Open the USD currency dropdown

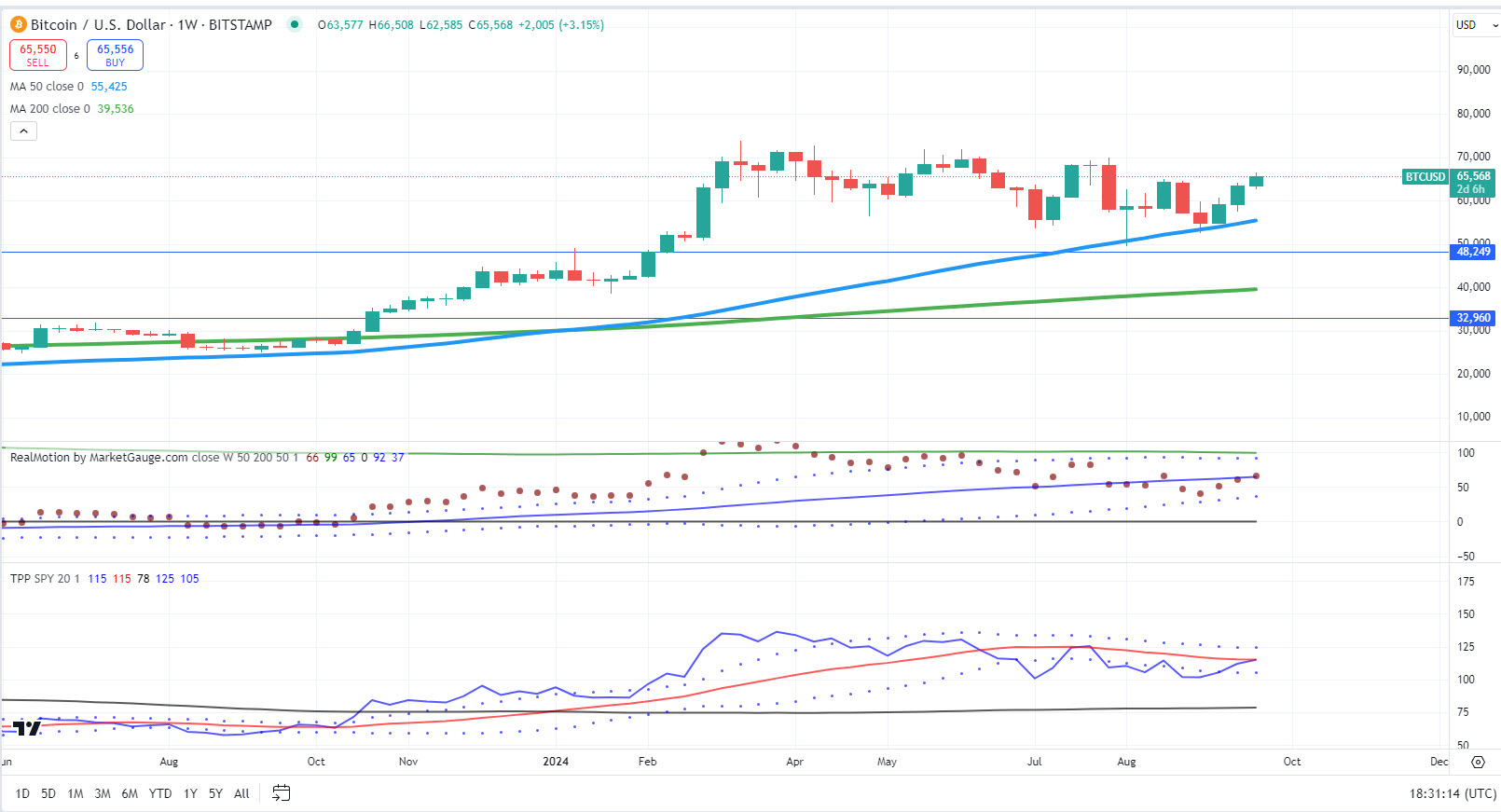pyautogui.click(x=1476, y=25)
